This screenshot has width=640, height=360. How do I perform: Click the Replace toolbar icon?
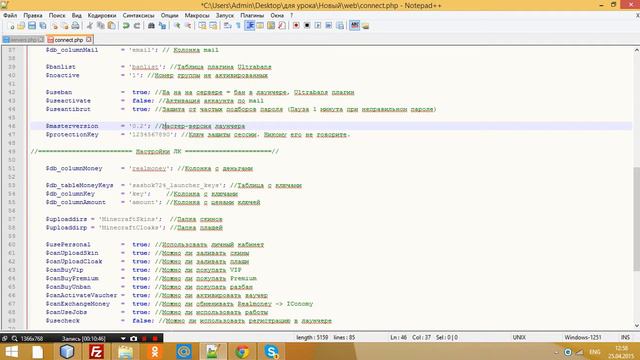point(162,26)
